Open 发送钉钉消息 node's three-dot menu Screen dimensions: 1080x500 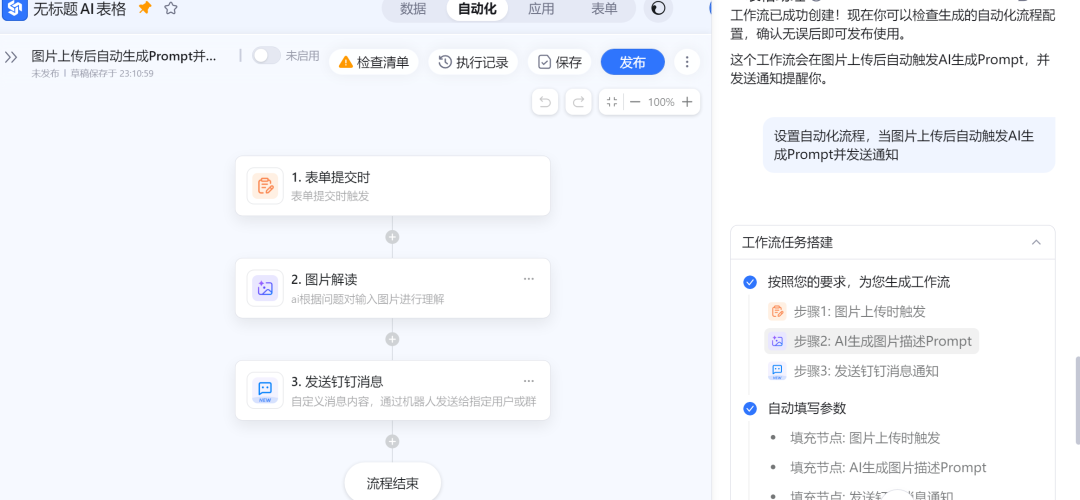529,381
